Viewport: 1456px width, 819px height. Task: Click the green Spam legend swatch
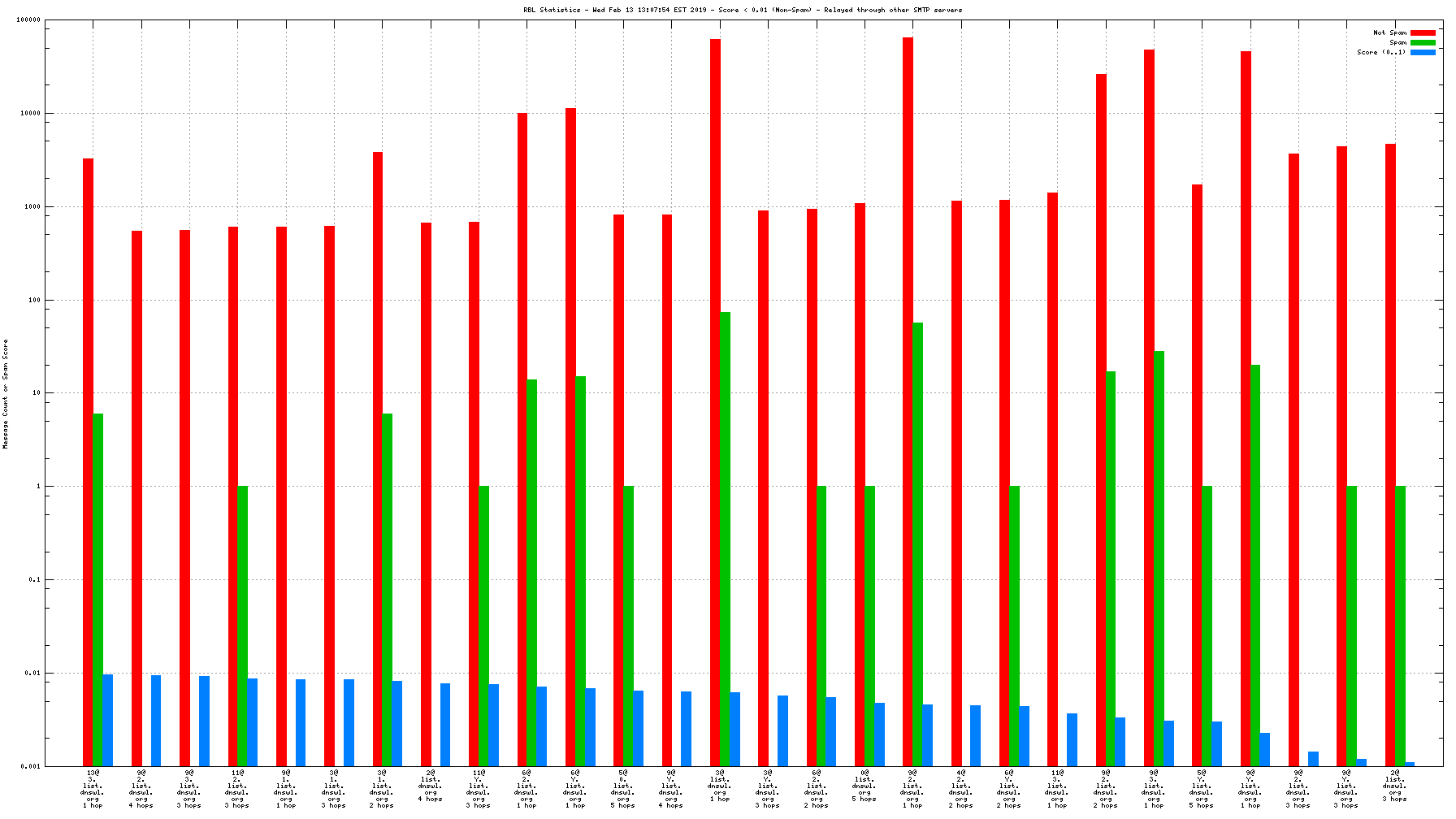[x=1423, y=42]
